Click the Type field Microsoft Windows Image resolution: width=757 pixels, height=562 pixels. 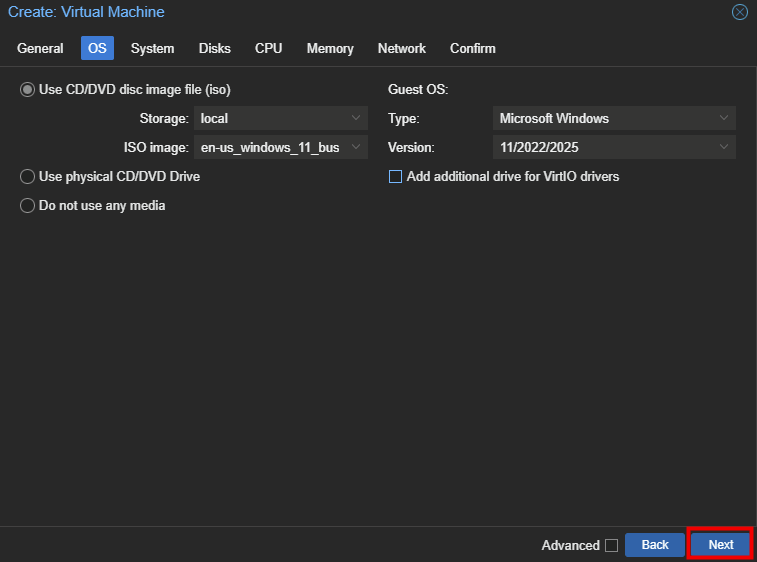[x=614, y=118]
